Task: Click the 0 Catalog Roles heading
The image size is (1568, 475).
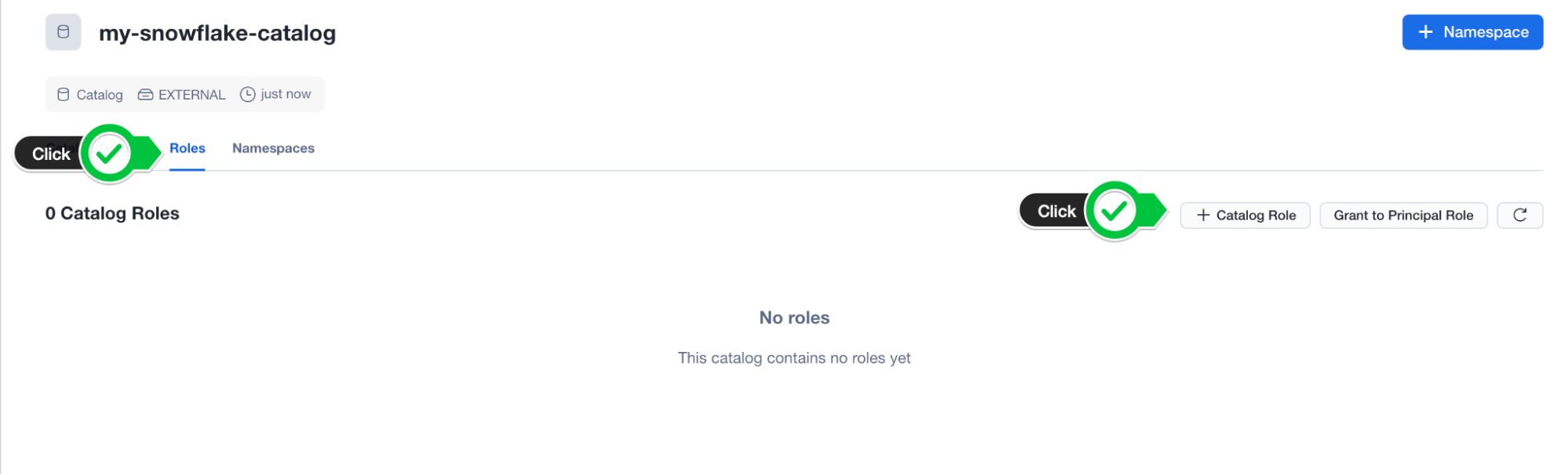Action: [x=112, y=213]
